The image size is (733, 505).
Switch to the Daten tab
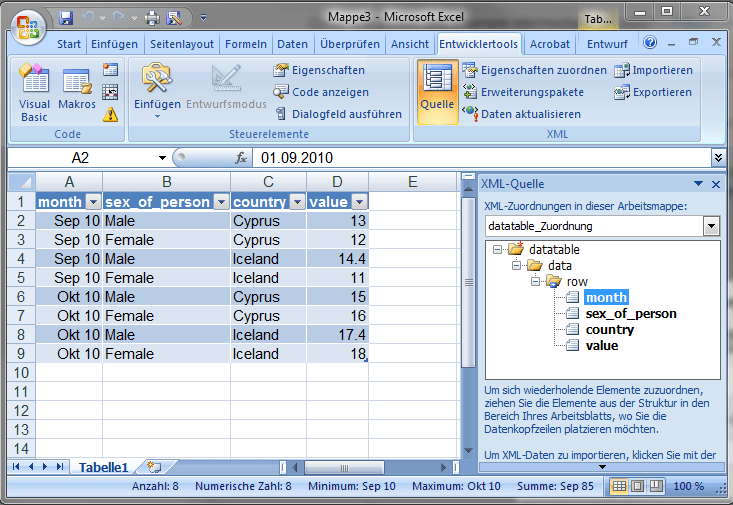(x=293, y=44)
